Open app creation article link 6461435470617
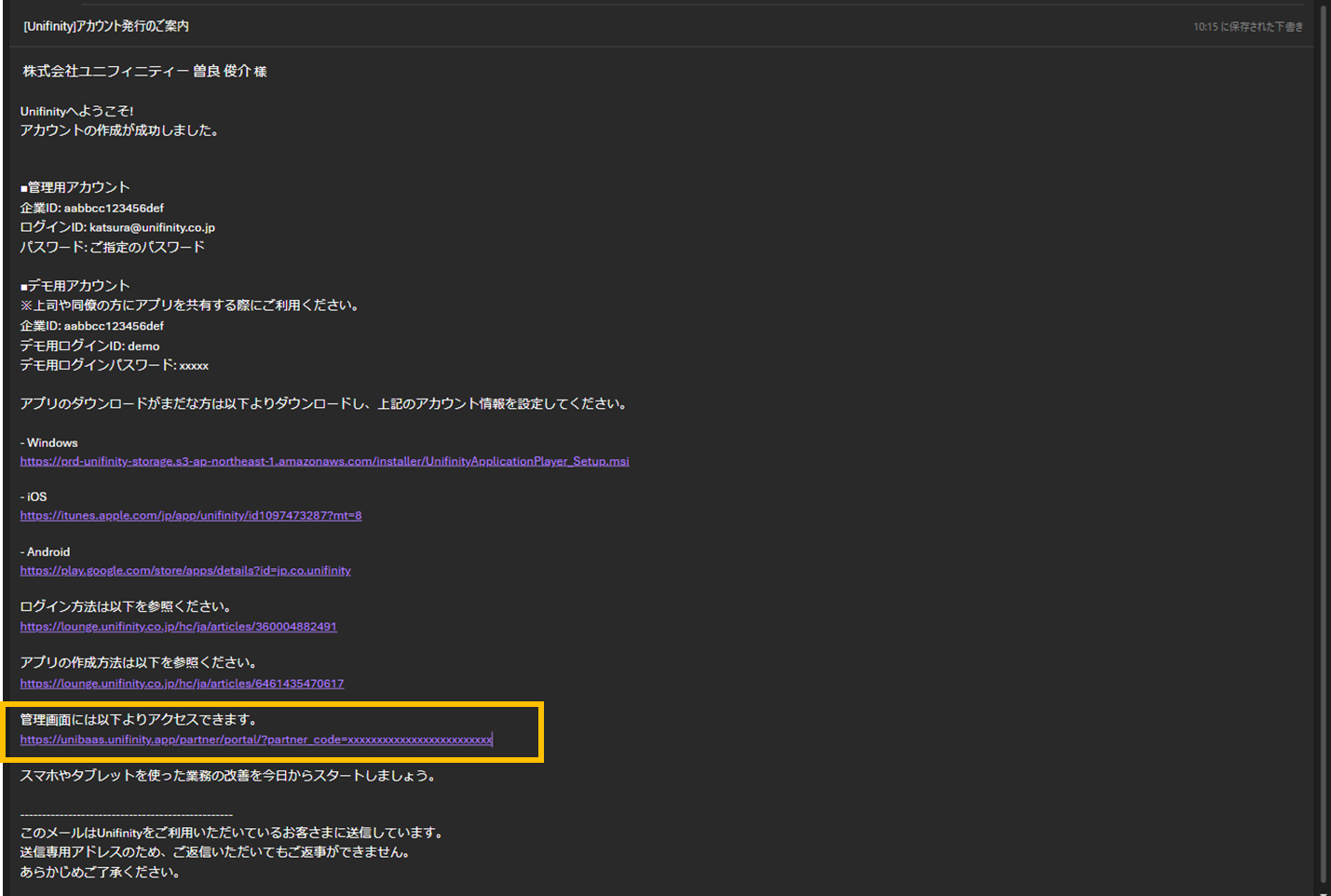 [x=182, y=684]
